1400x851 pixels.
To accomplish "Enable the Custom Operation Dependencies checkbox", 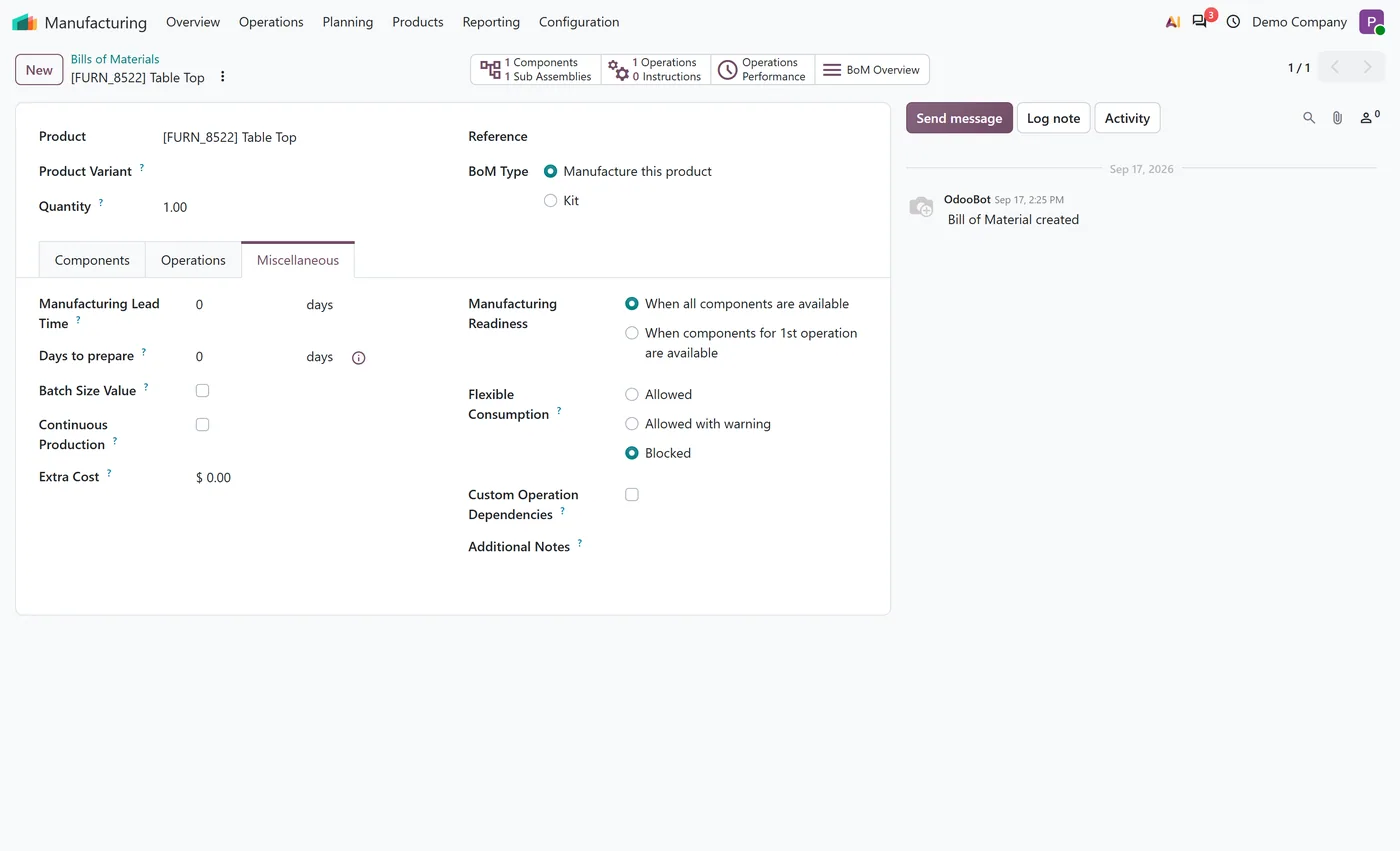I will click(632, 494).
